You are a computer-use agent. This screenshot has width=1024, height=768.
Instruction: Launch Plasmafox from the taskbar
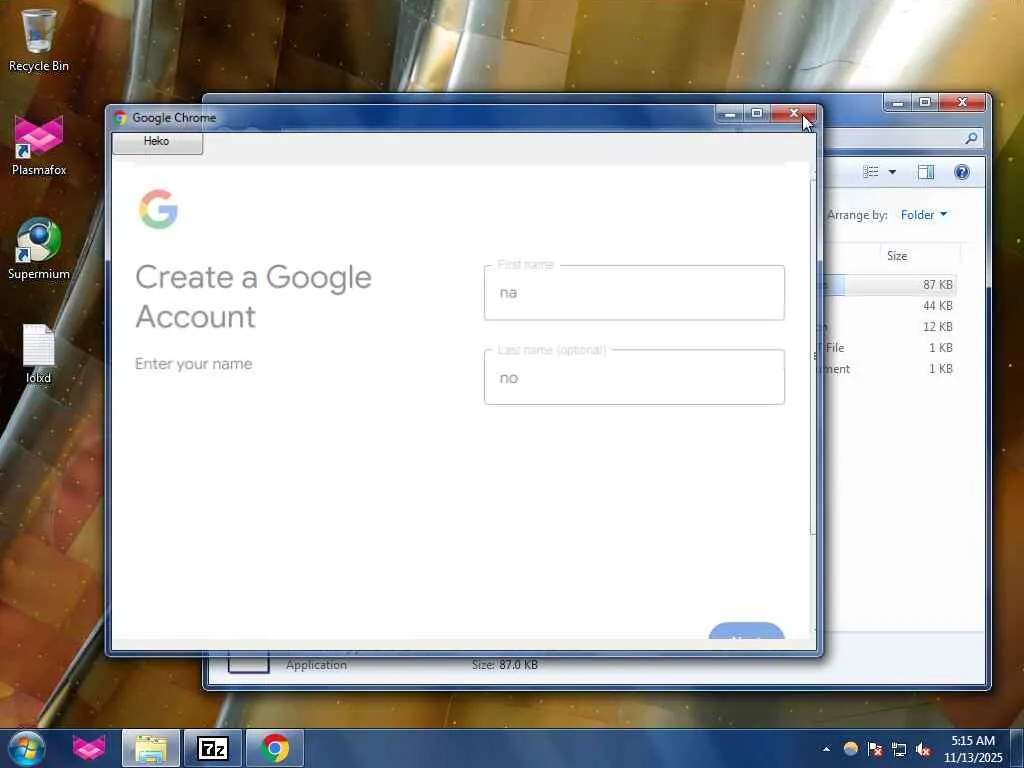pyautogui.click(x=89, y=748)
